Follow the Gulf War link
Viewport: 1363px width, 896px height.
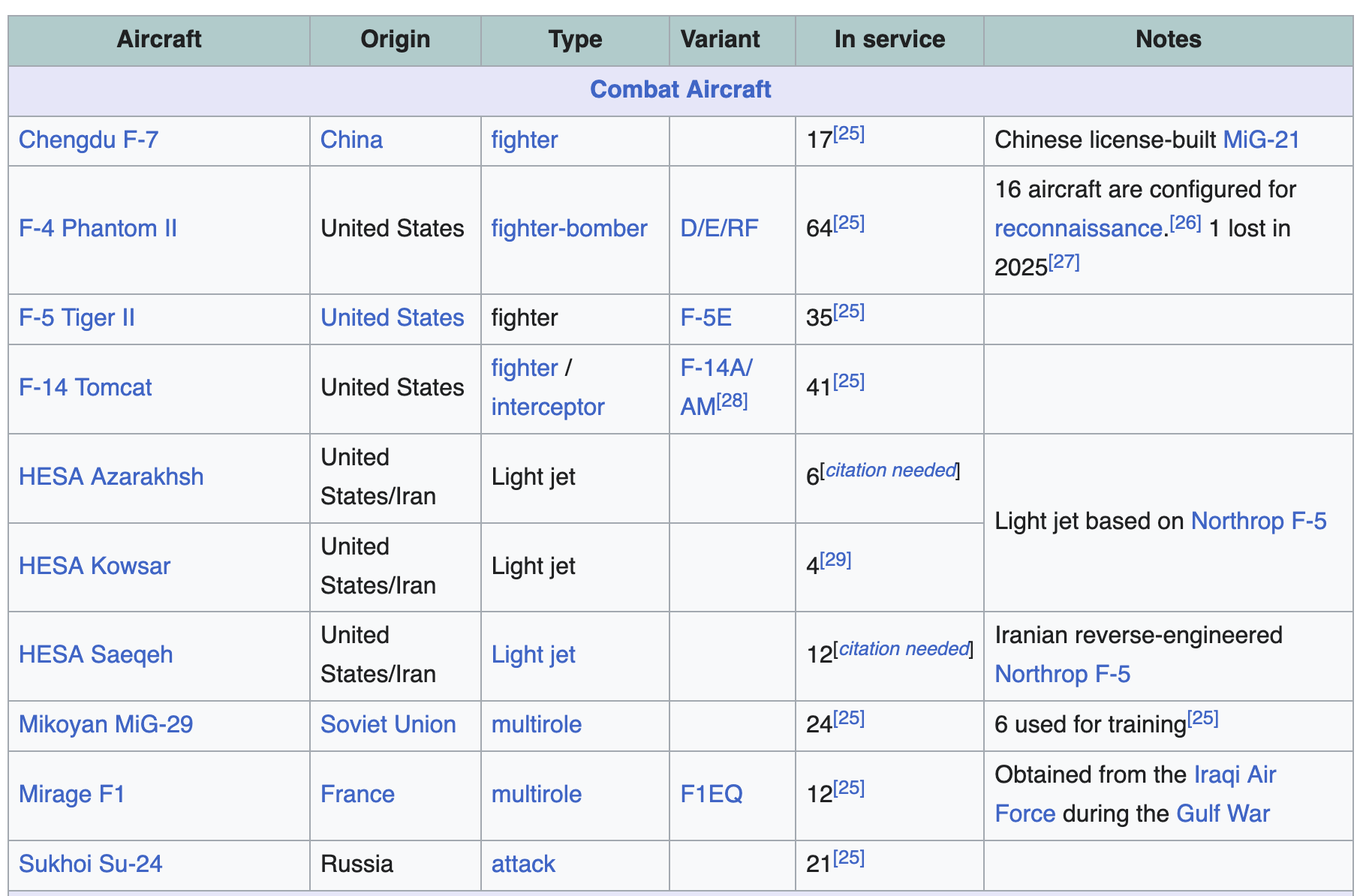pyautogui.click(x=1223, y=813)
